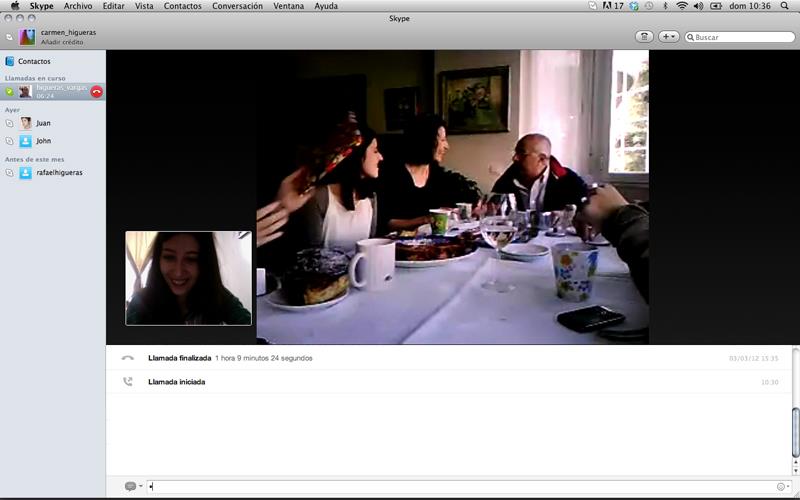Open the emoticon picker dropdown
The image size is (800, 500).
(x=783, y=486)
